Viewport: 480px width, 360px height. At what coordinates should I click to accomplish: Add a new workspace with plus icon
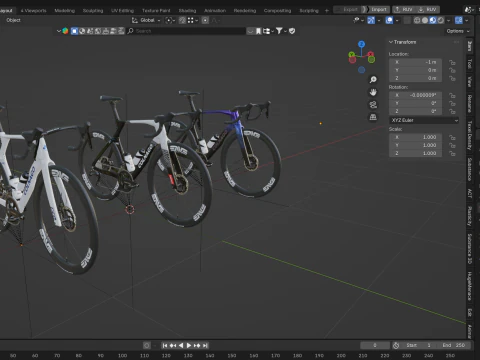point(327,11)
